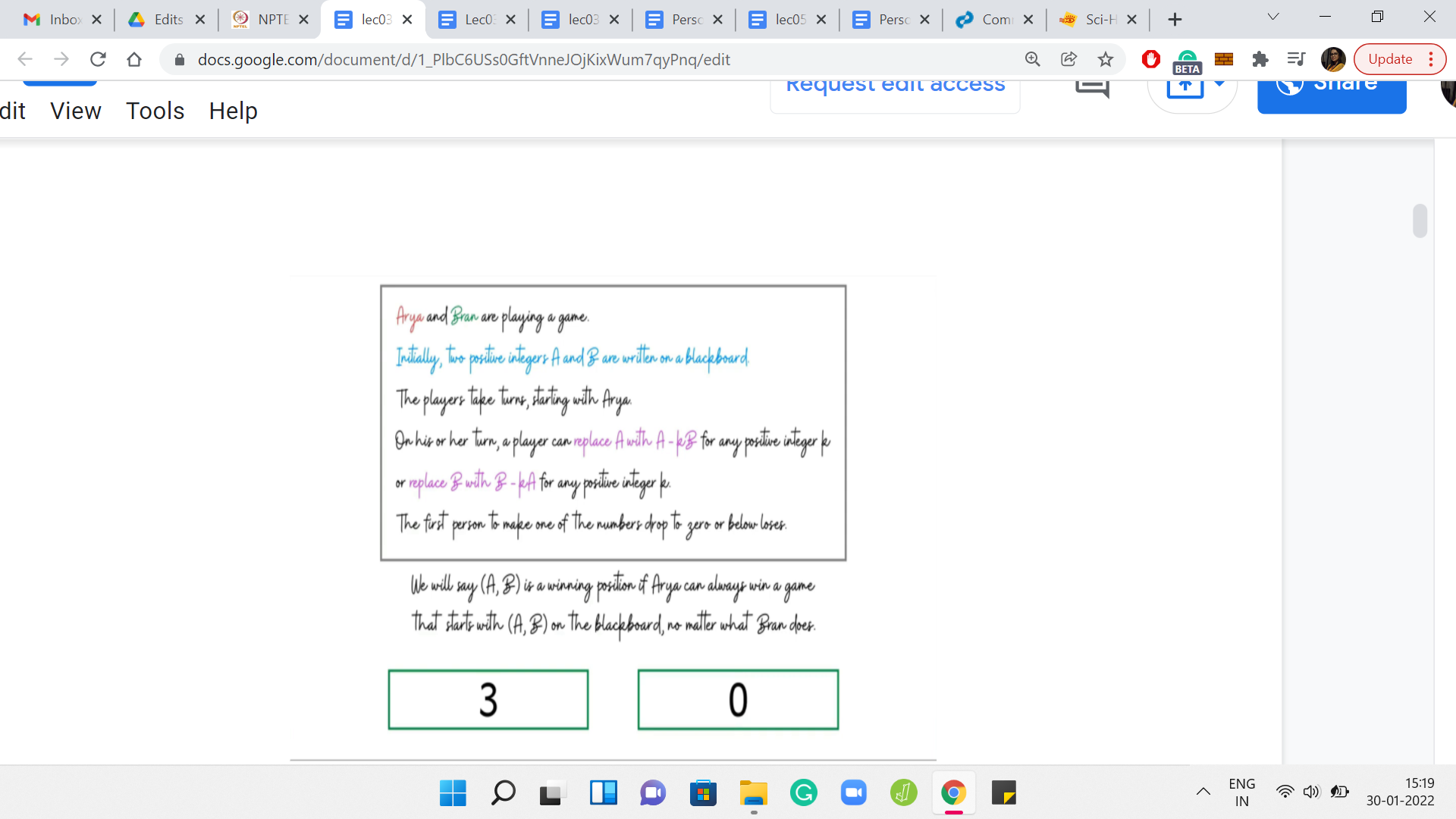Click the browser reload icon

(x=98, y=59)
